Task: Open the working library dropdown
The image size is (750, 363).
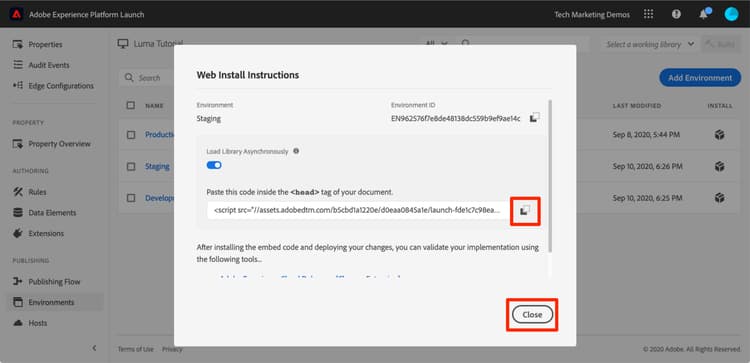Action: click(x=650, y=44)
